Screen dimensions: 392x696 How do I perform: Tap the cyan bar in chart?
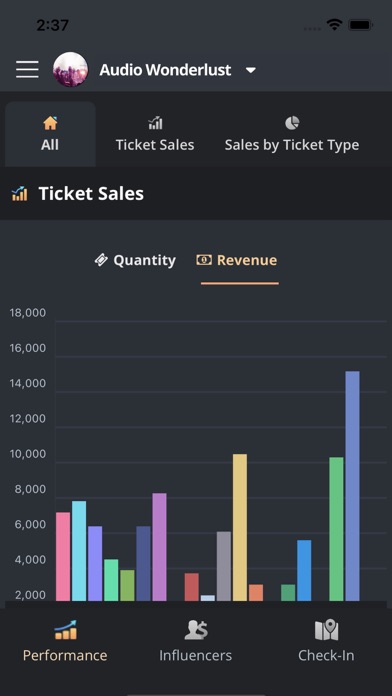tap(79, 551)
